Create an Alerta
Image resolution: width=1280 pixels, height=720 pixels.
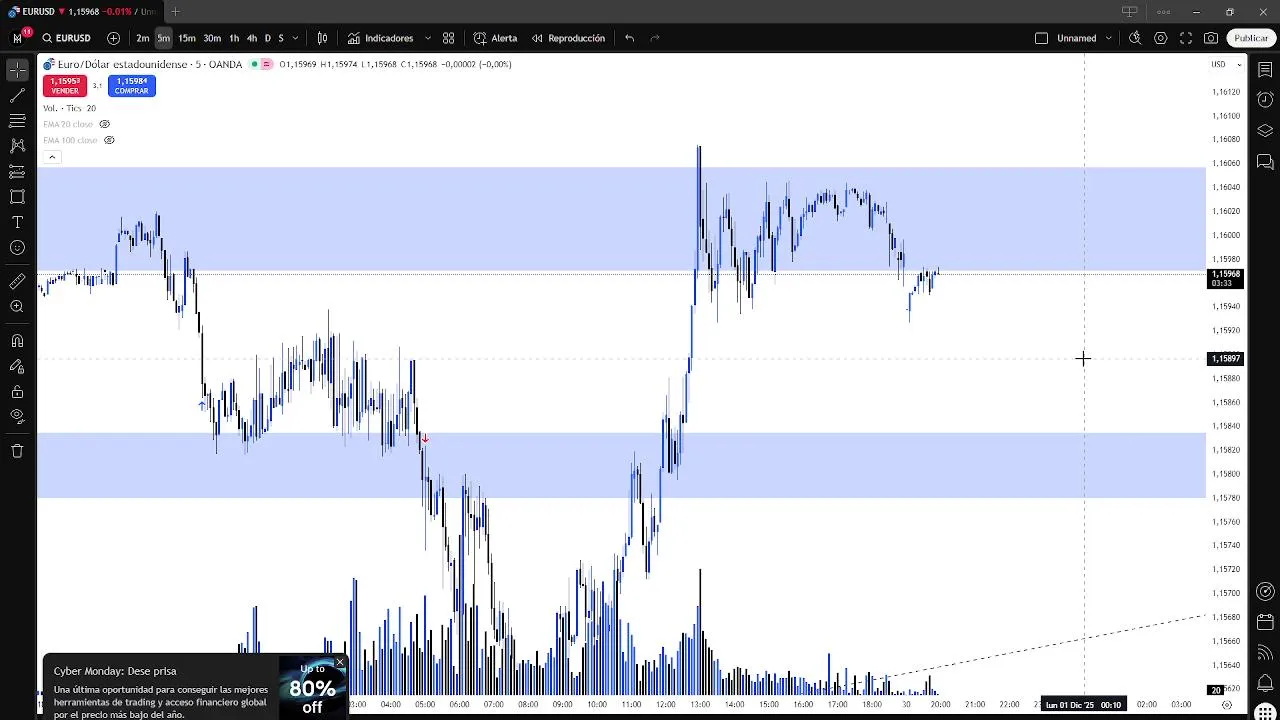coord(496,38)
